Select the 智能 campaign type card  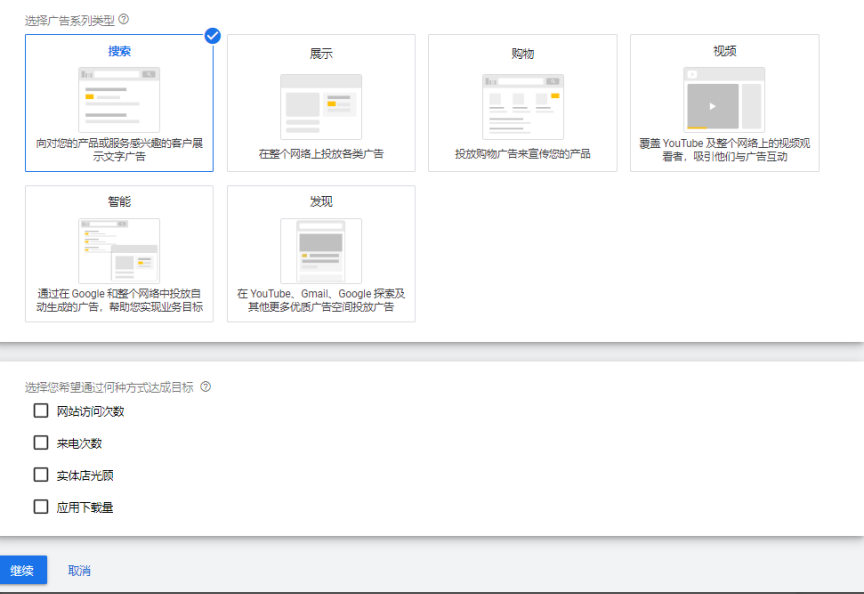point(119,253)
